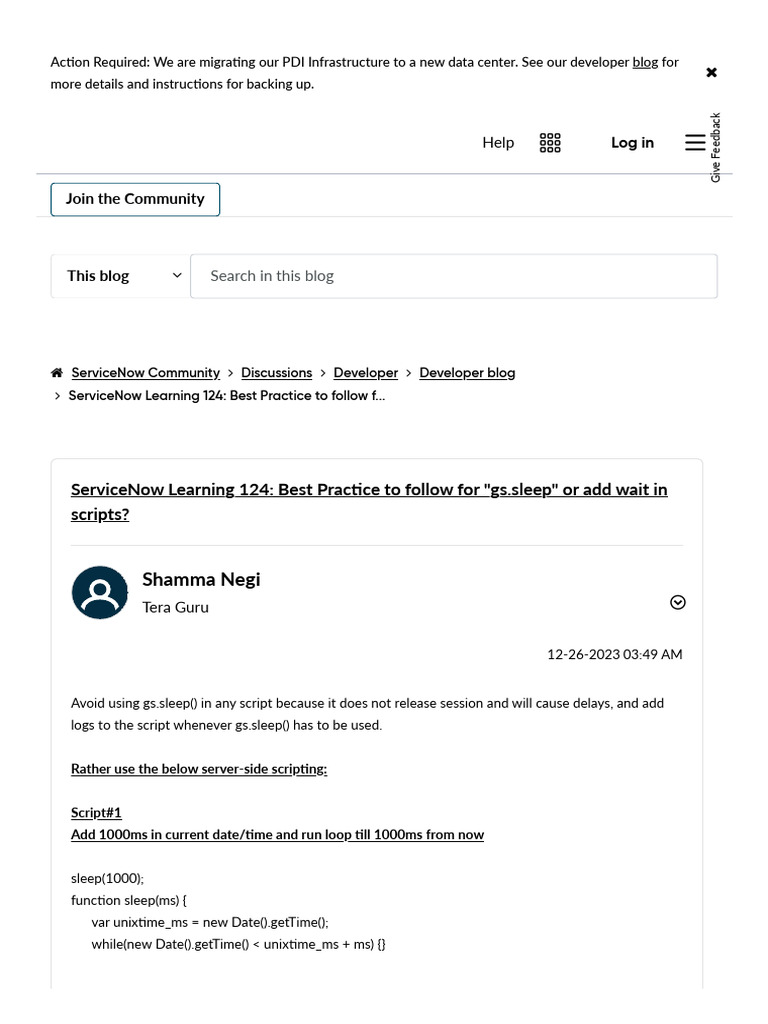Go to Developer breadcrumb
This screenshot has width=768, height=1024.
[x=366, y=373]
